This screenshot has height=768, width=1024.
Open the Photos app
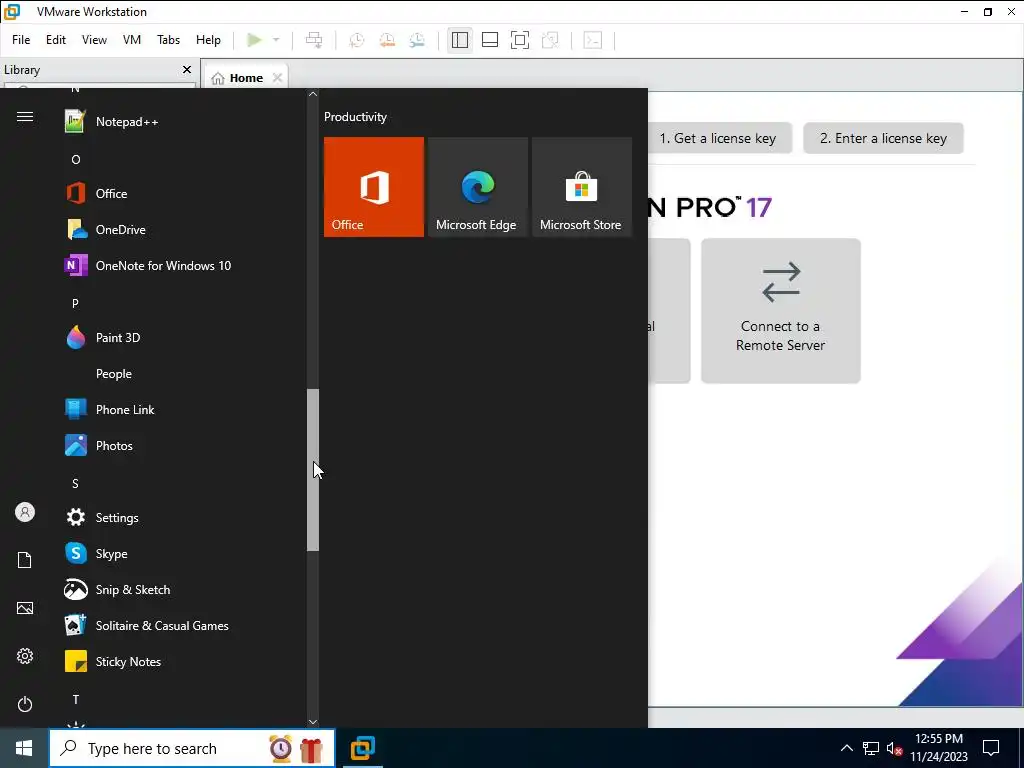tap(183, 445)
